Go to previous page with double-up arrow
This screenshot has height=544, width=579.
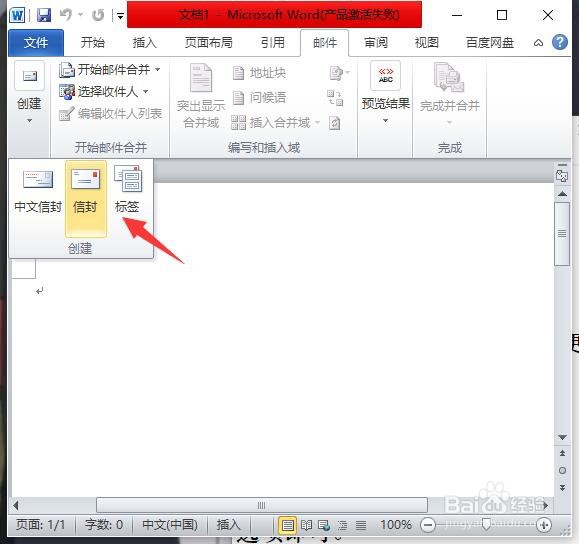click(x=562, y=453)
